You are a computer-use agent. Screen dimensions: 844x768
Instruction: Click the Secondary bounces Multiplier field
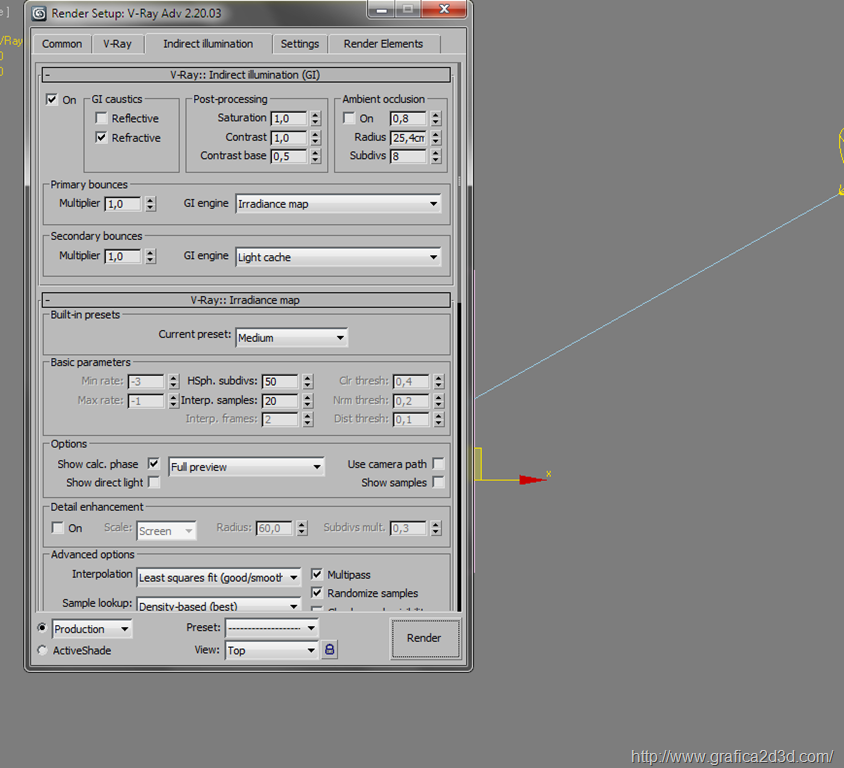(x=123, y=256)
